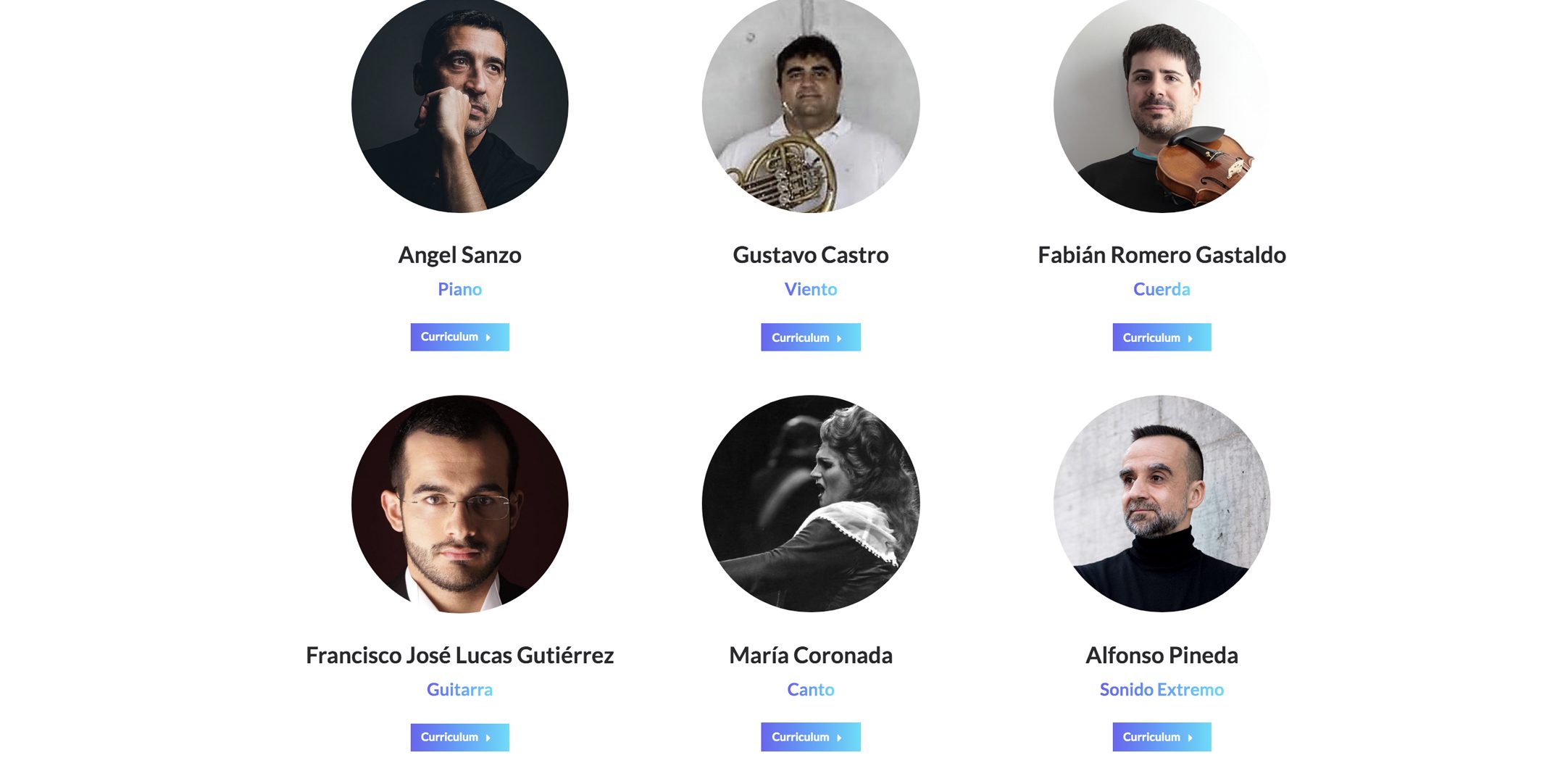Click Angel Sanzo's portrait photo
The width and height of the screenshot is (1568, 784).
click(x=459, y=104)
